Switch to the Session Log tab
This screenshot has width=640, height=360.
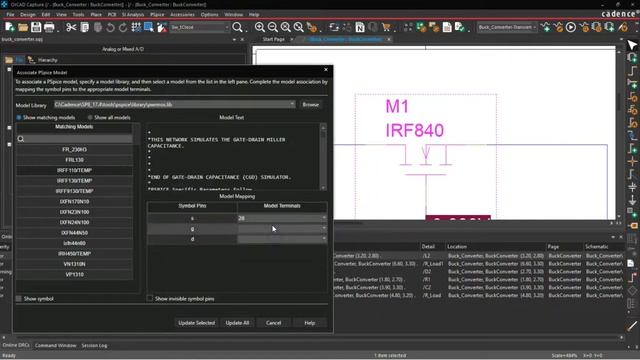click(94, 346)
